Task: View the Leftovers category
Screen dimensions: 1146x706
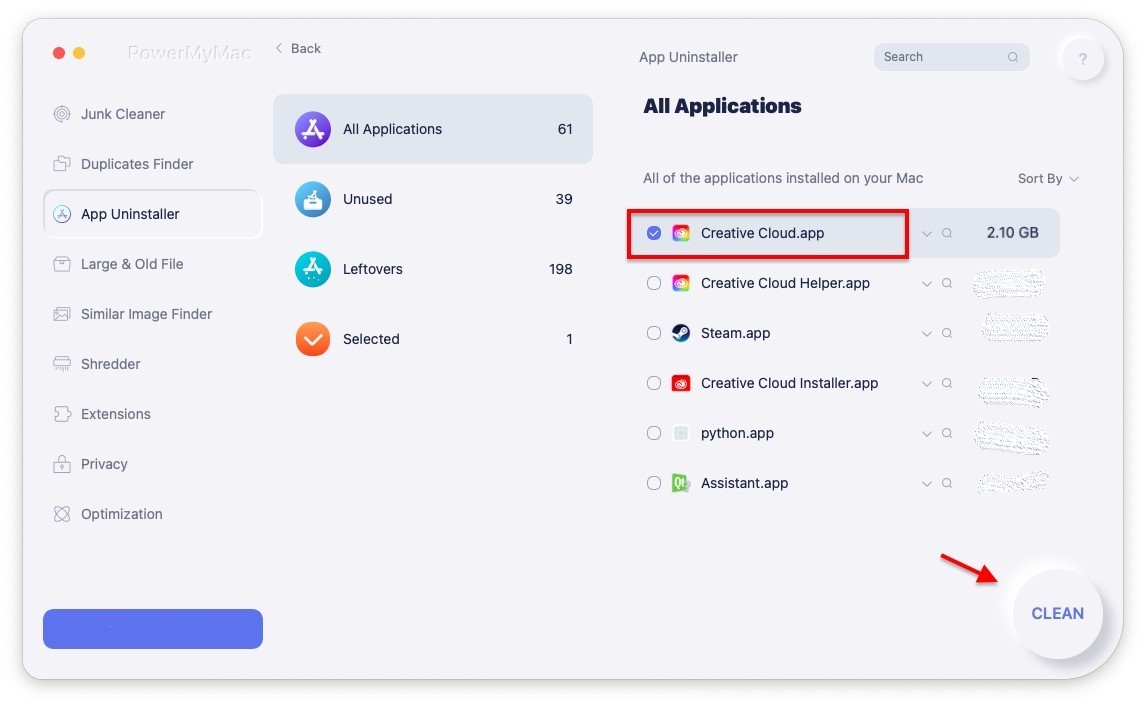Action: (x=374, y=269)
